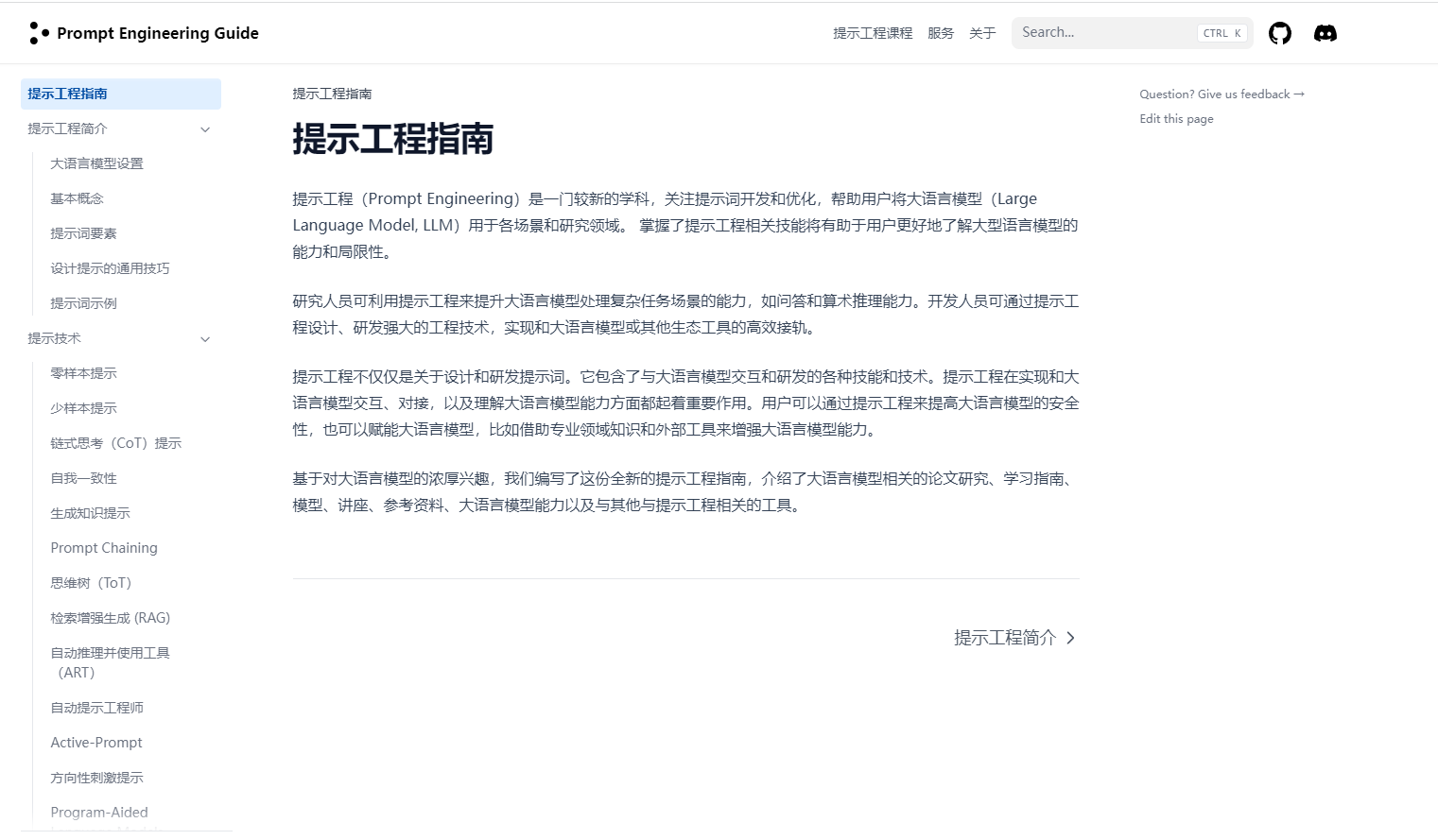Collapse the 提示工程简介 sidebar section chevron
The height and width of the screenshot is (840, 1438).
click(205, 129)
